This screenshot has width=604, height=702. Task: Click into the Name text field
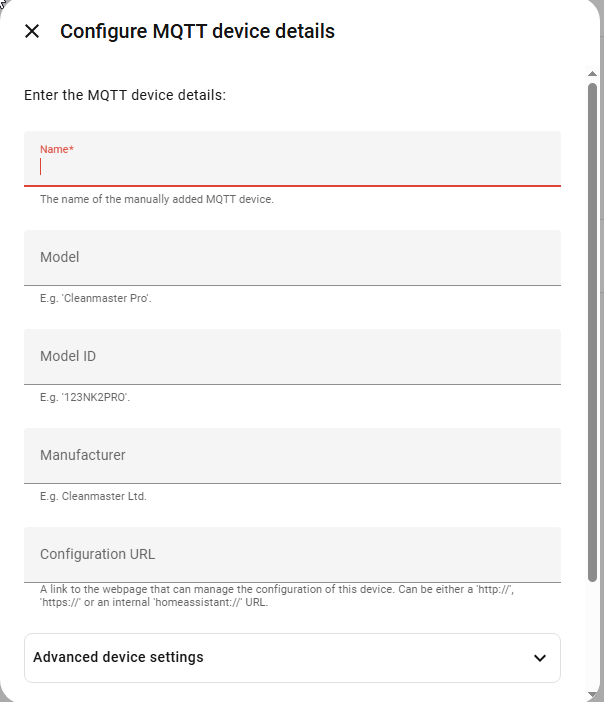[x=292, y=167]
